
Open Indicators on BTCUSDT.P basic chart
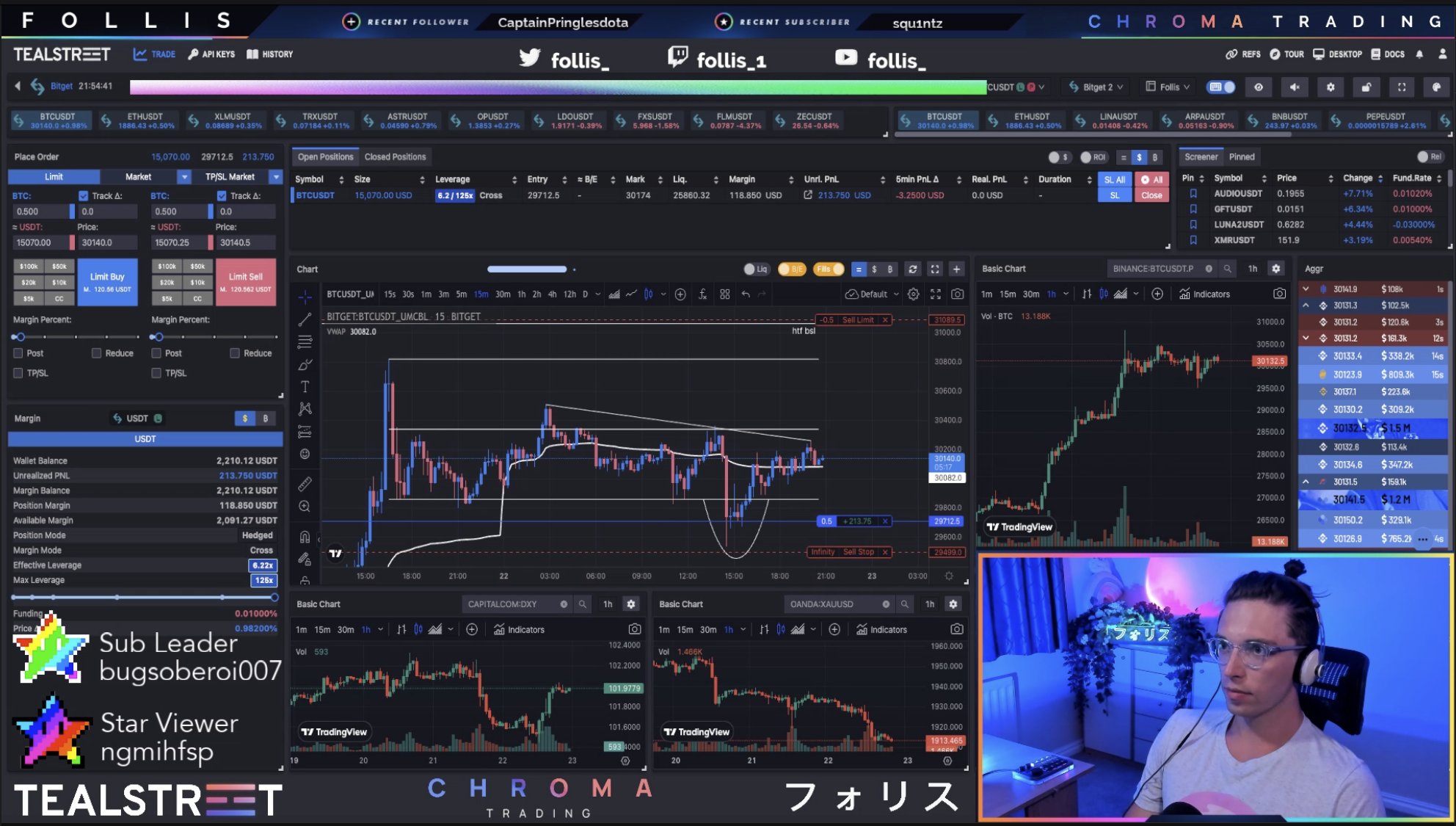click(x=1204, y=294)
